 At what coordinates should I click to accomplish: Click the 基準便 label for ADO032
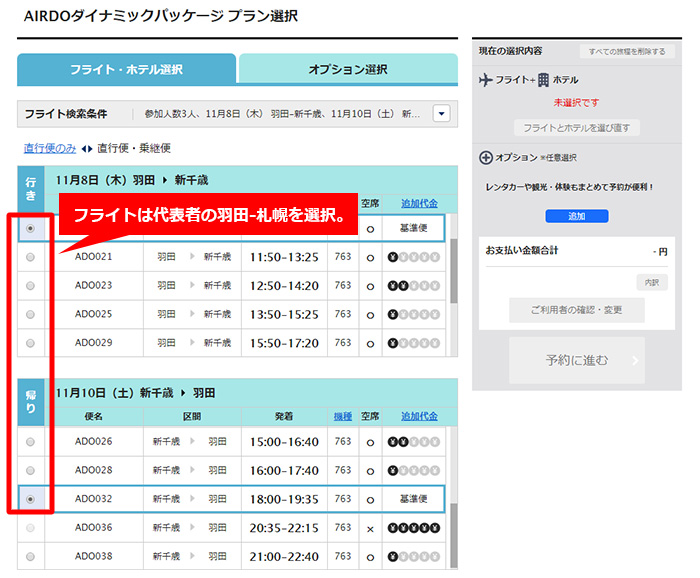pos(413,499)
